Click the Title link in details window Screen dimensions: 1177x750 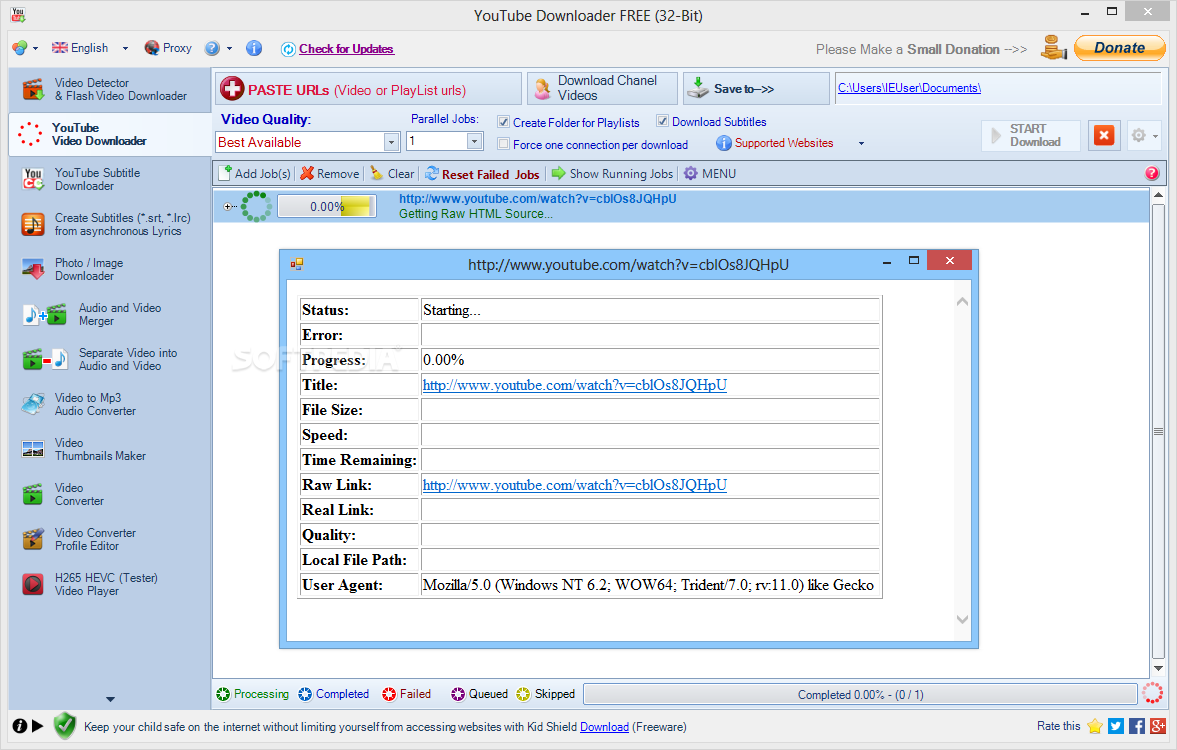pos(574,385)
